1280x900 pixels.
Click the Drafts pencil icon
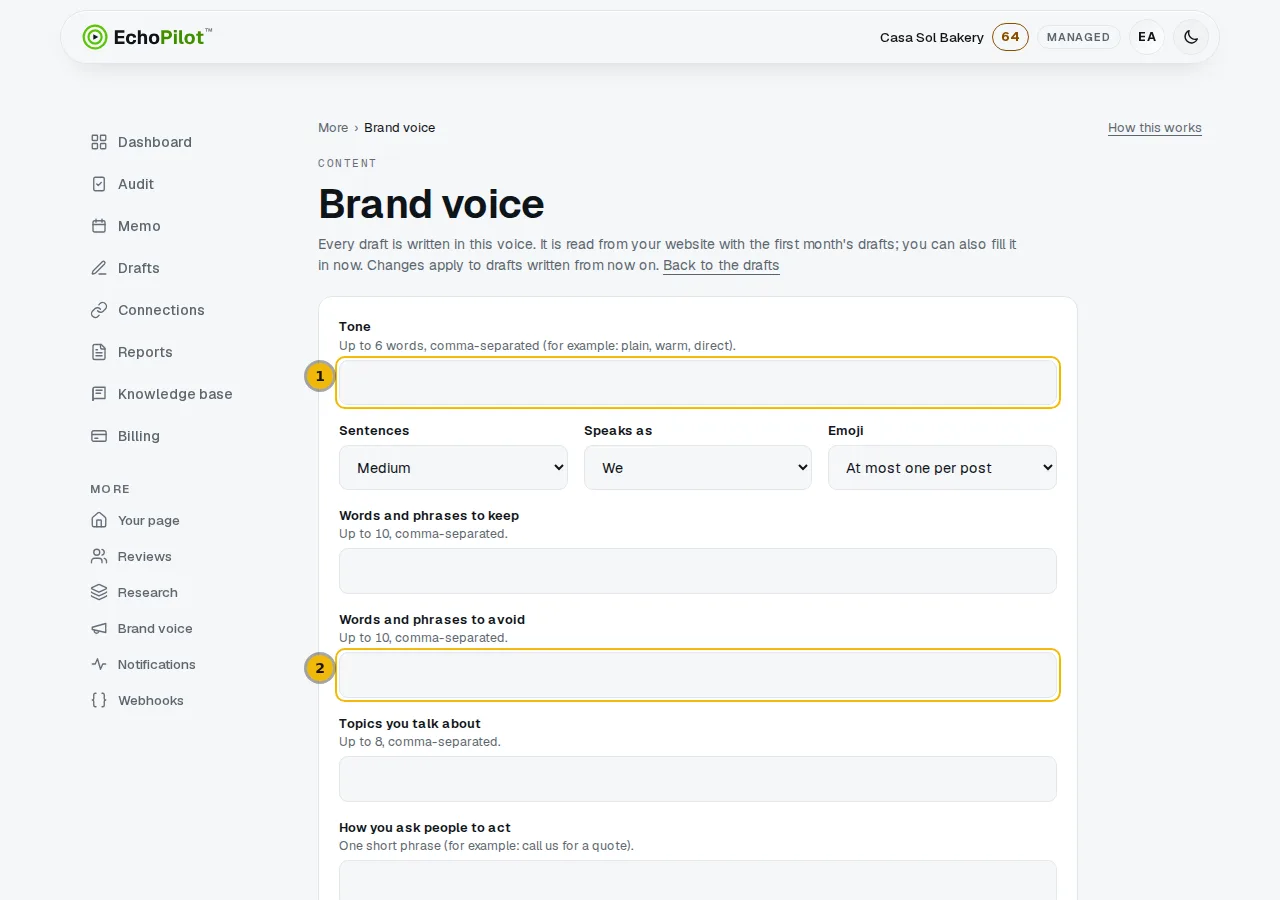point(99,268)
